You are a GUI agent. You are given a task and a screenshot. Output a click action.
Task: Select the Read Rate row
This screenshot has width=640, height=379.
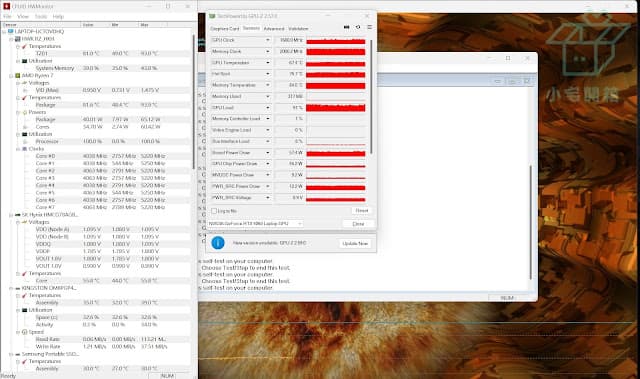[96, 339]
